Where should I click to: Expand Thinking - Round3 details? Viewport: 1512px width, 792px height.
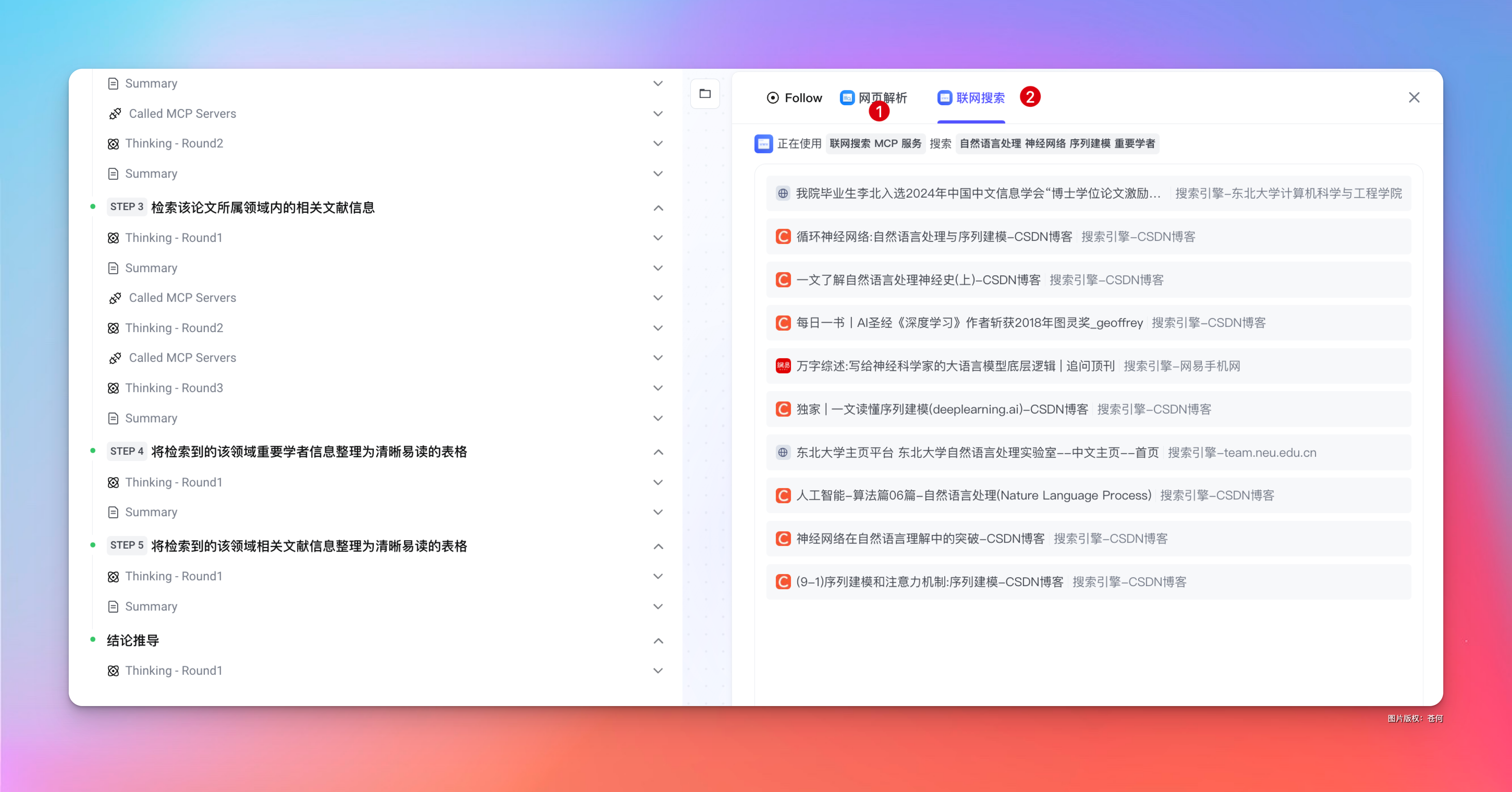click(658, 388)
